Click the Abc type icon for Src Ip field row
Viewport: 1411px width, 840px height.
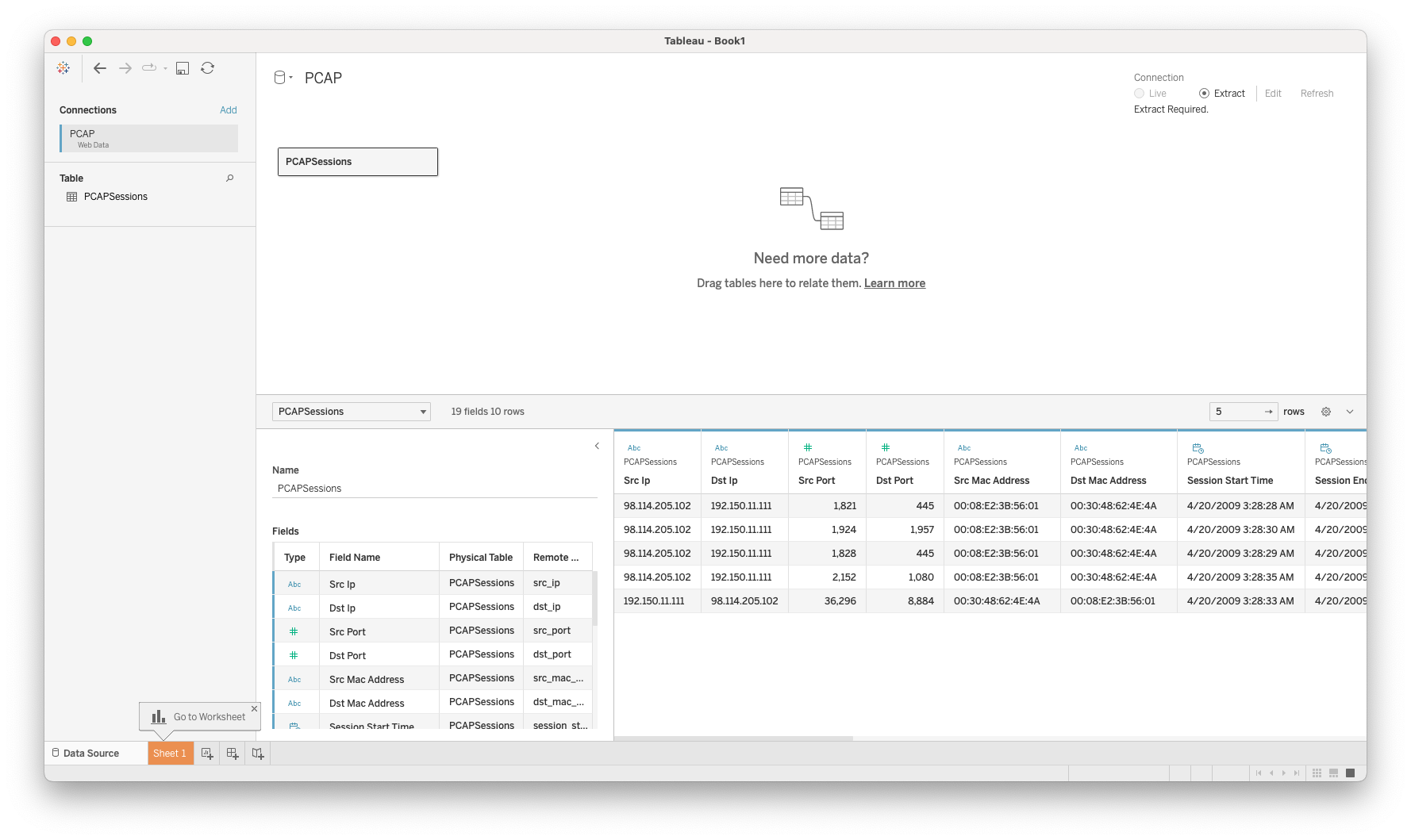294,585
